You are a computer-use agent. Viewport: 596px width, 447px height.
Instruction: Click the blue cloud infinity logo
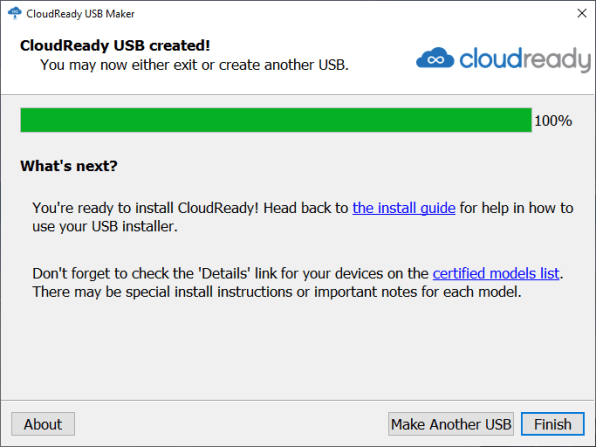435,58
